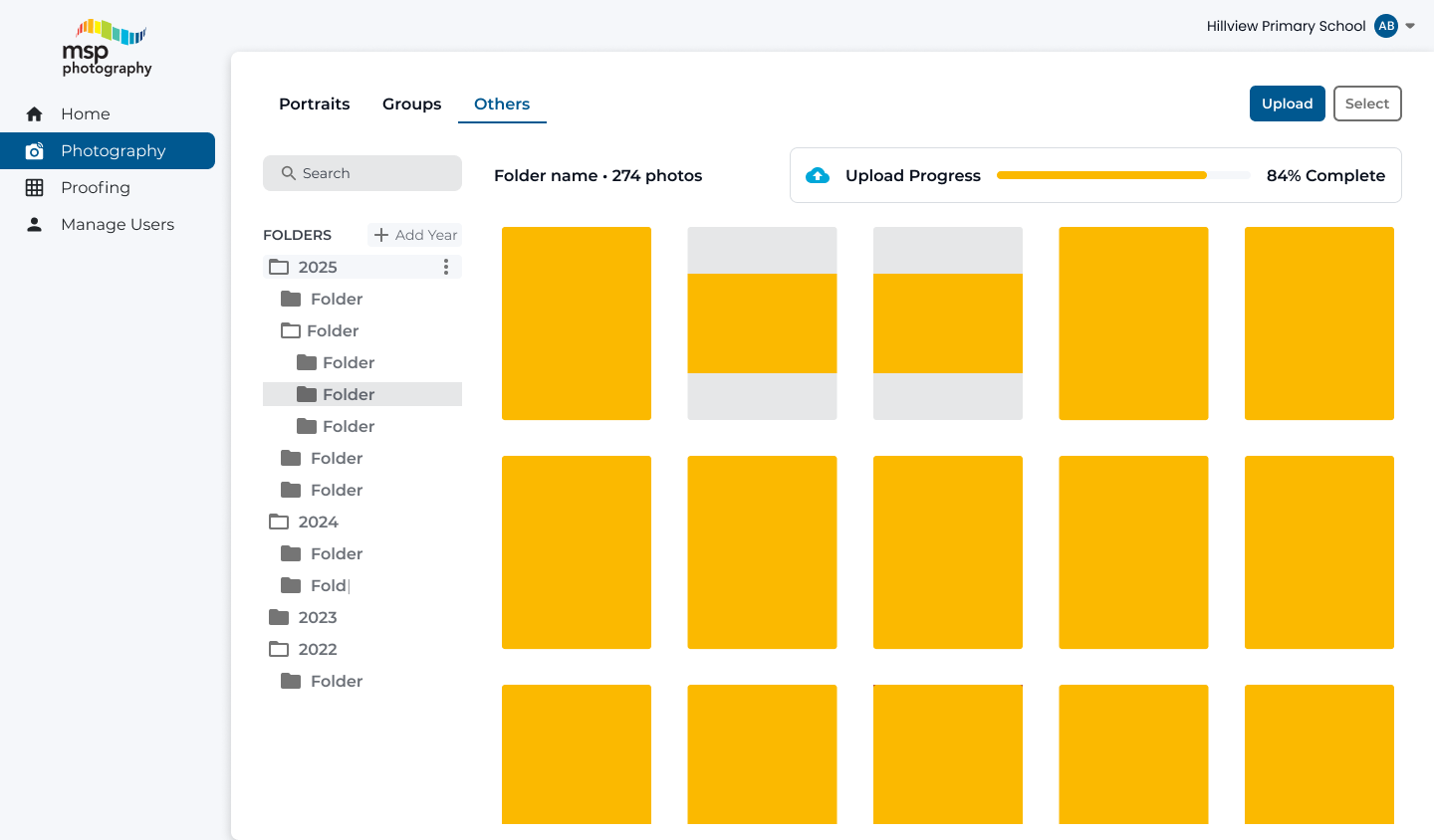This screenshot has width=1434, height=840.
Task: Collapse the 2024 year folder
Action: (x=279, y=523)
